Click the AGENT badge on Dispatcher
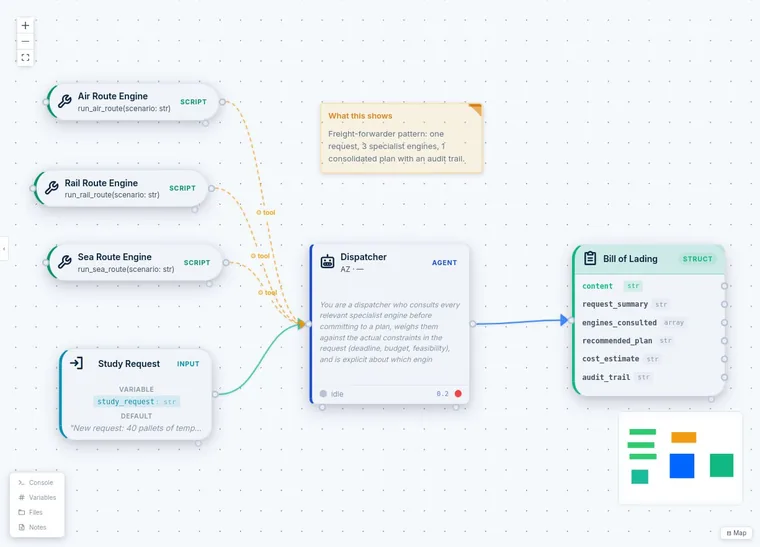 tap(444, 263)
